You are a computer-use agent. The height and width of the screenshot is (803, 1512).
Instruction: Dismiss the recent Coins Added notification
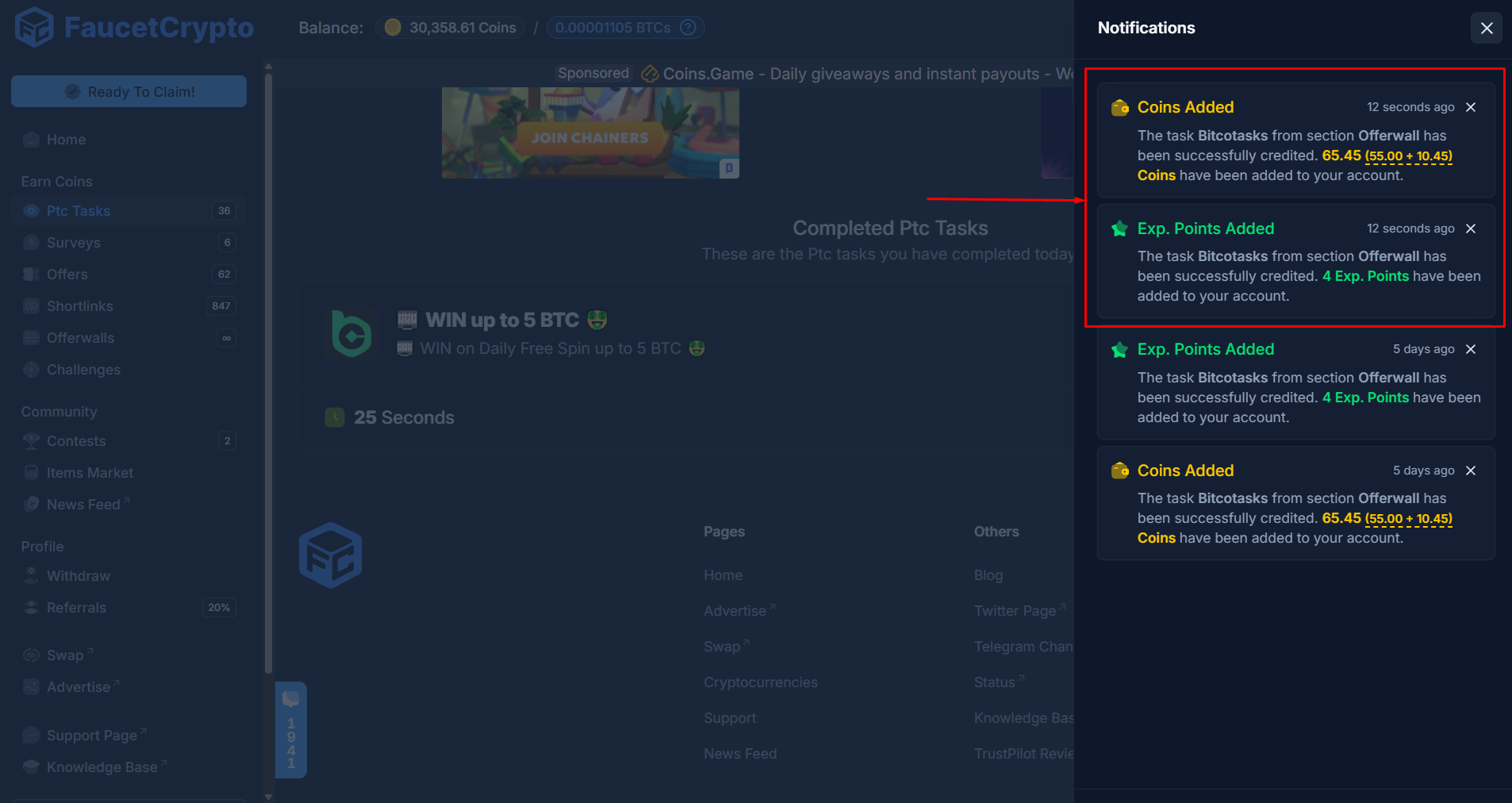tap(1470, 107)
